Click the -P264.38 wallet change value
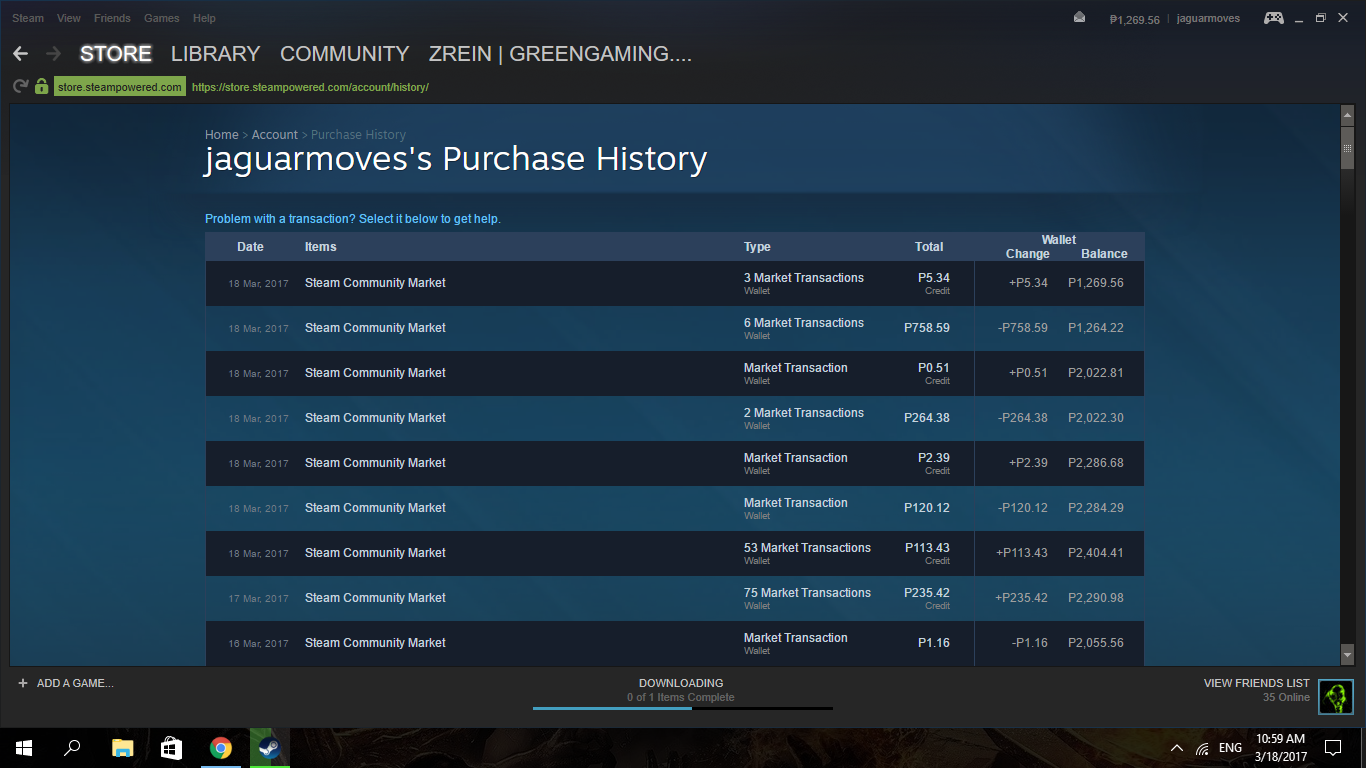 (x=1023, y=418)
